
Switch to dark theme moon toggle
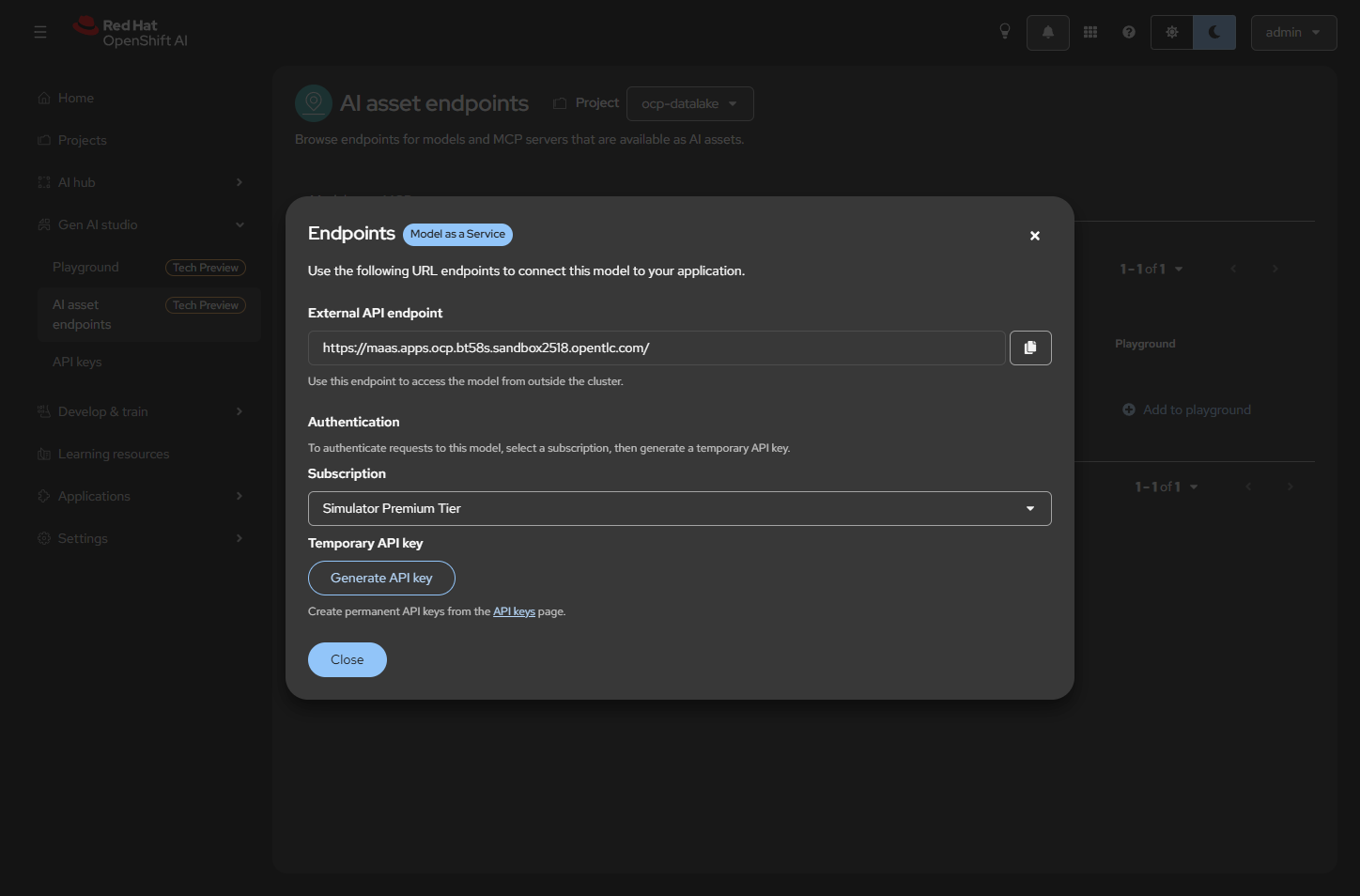point(1214,32)
